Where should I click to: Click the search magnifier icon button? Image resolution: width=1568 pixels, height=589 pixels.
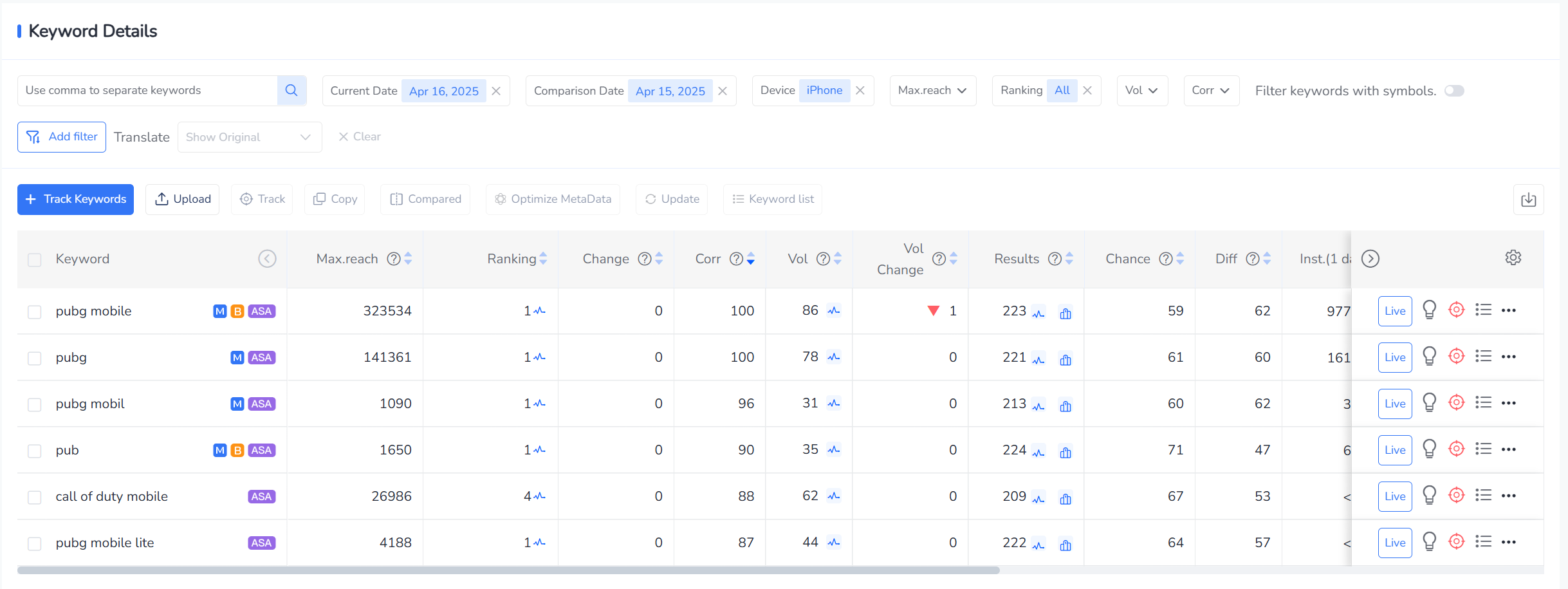(x=291, y=91)
